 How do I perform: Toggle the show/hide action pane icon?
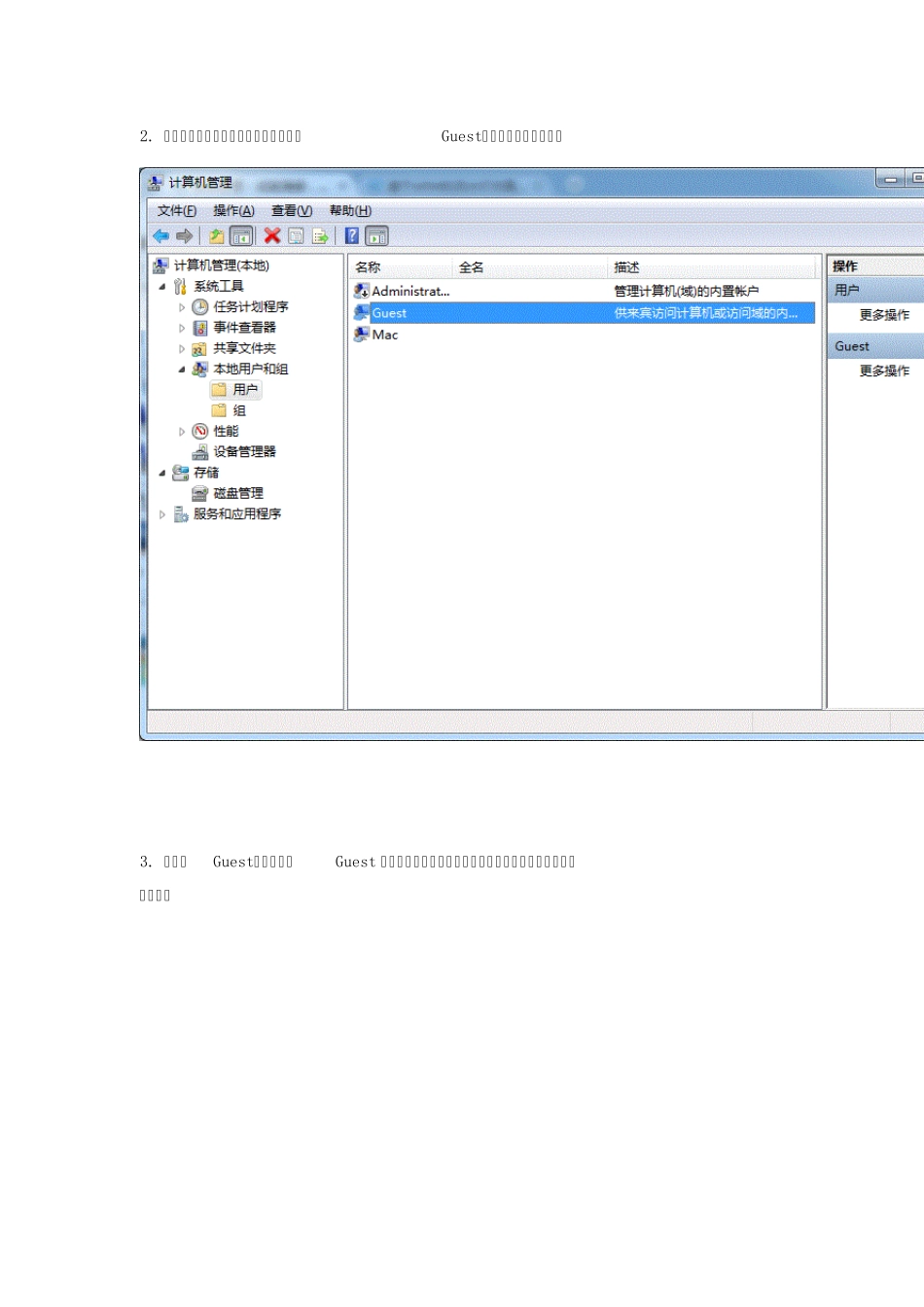point(377,235)
